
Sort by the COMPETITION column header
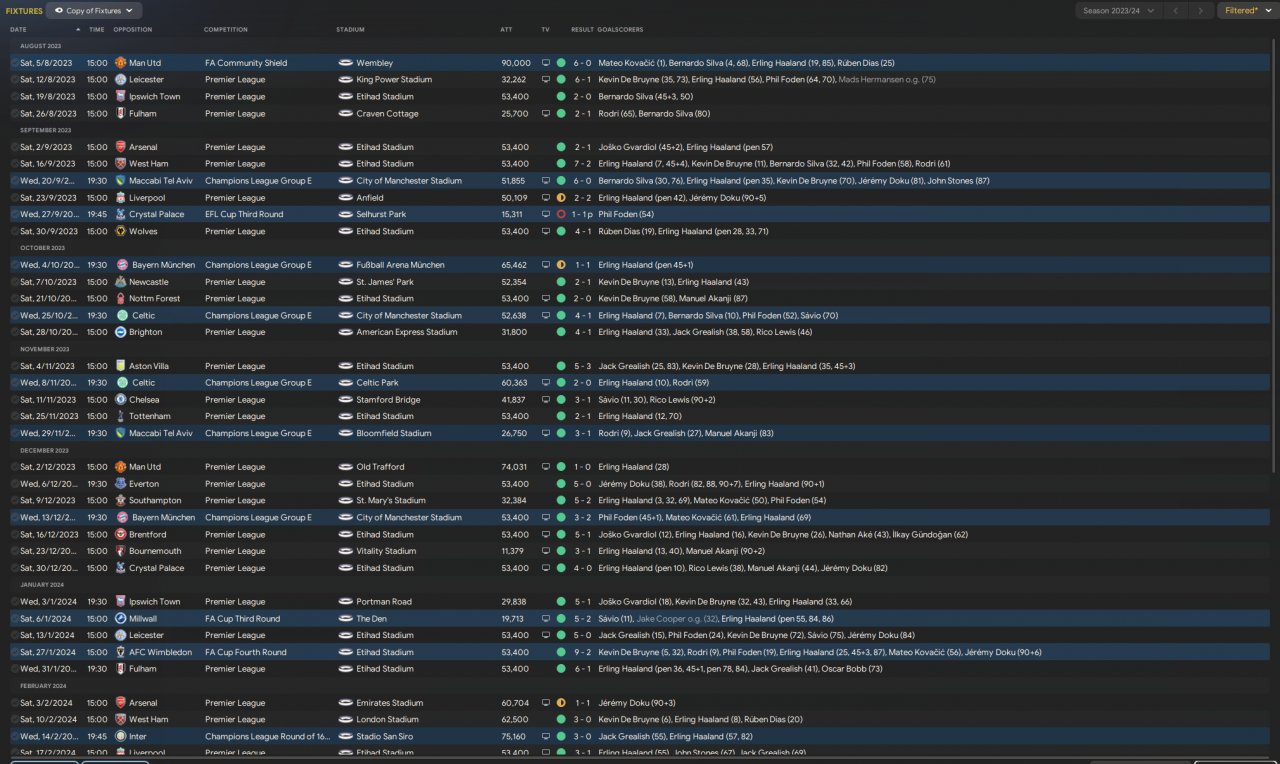(226, 29)
